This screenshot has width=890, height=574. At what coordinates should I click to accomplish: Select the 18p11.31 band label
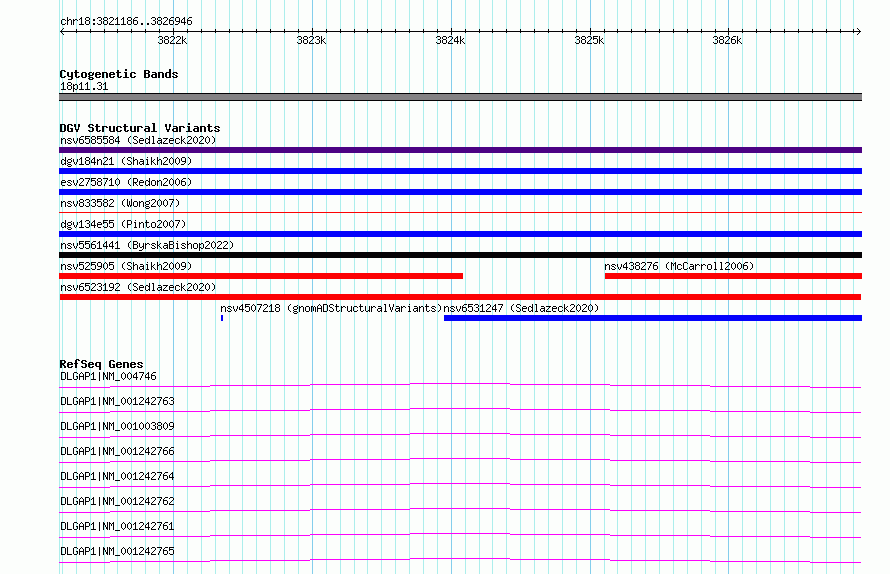click(84, 86)
